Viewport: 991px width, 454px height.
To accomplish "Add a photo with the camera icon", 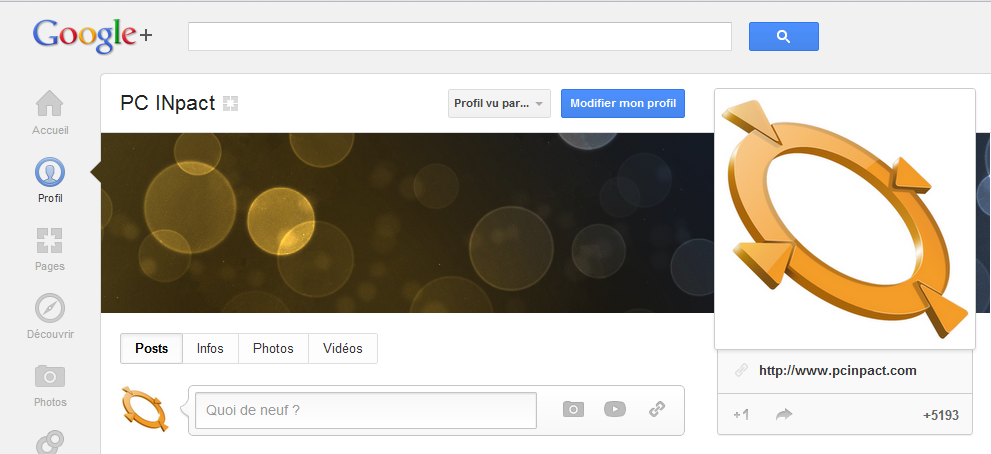I will tap(572, 409).
